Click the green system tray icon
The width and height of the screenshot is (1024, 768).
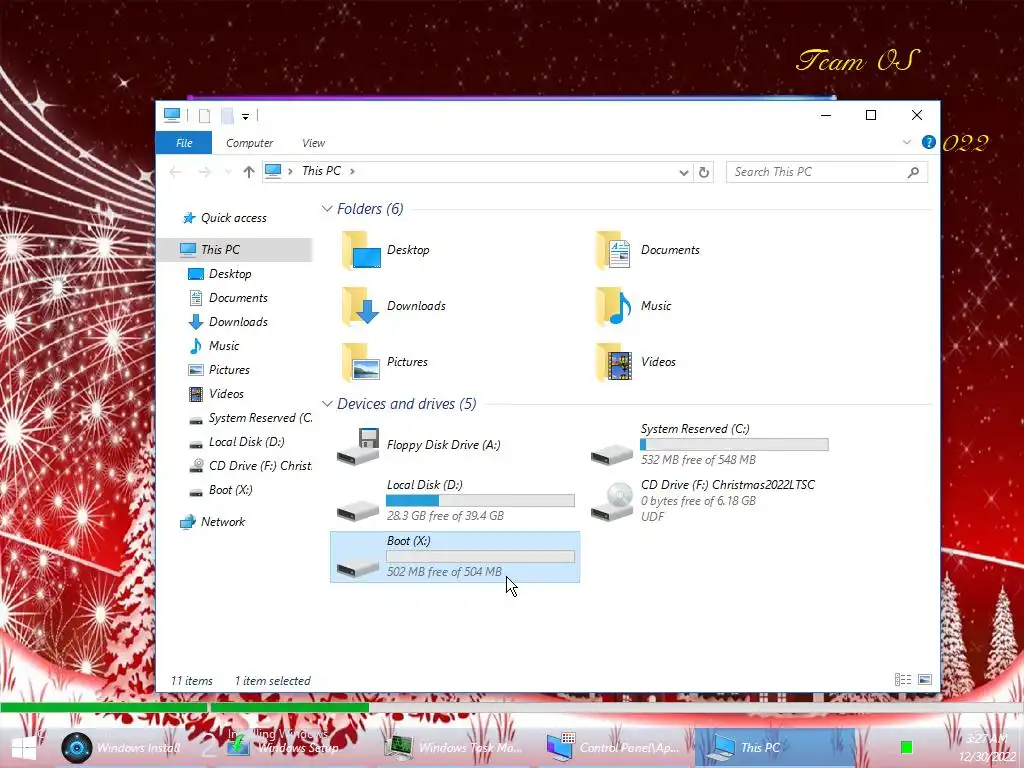pos(906,747)
